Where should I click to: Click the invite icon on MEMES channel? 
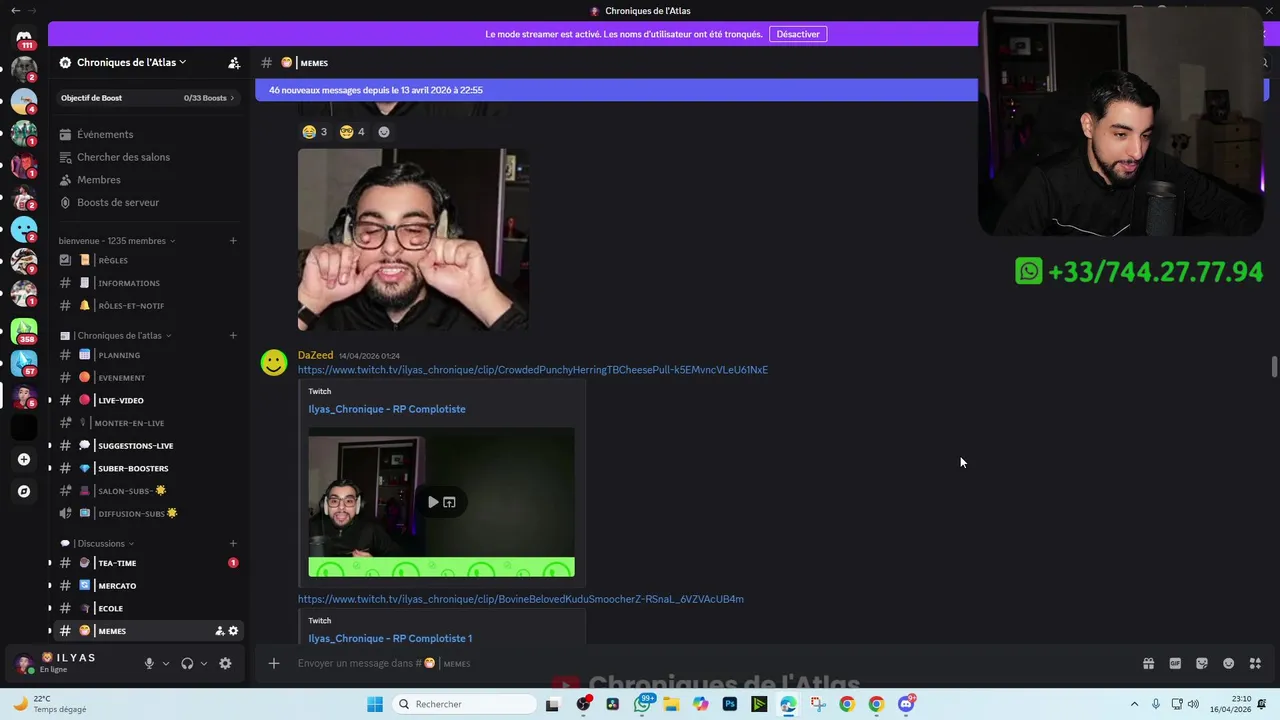220,631
